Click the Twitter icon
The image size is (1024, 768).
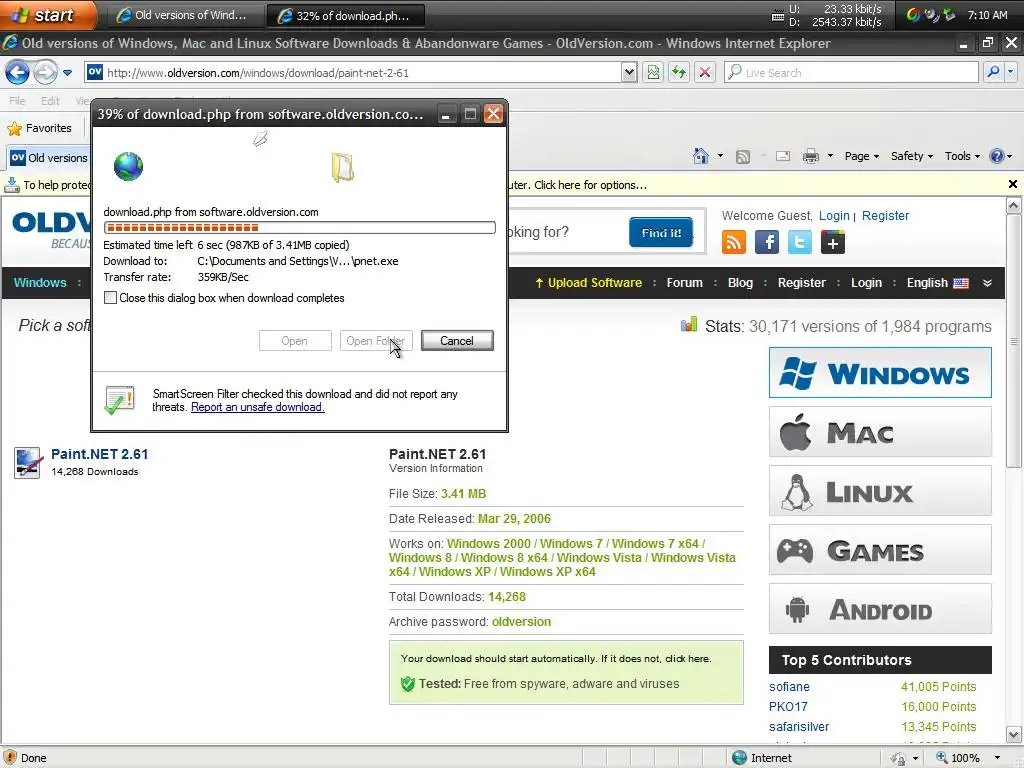point(799,242)
